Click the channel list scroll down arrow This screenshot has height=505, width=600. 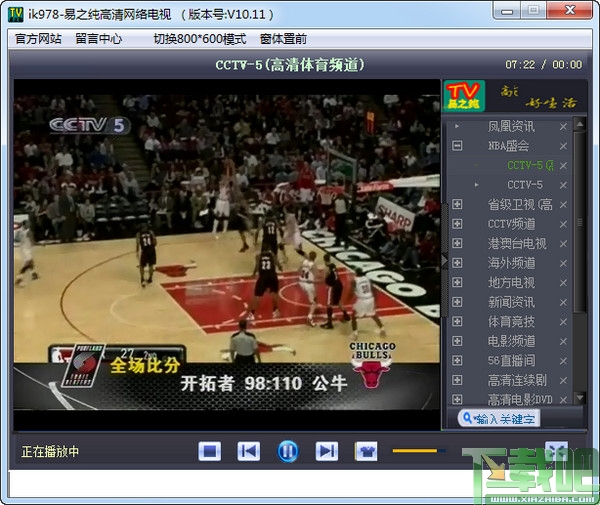point(580,397)
